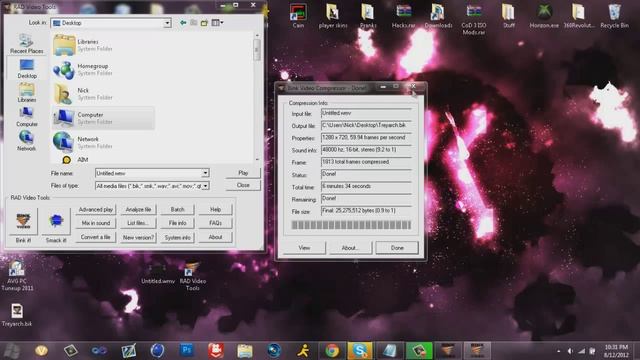The width and height of the screenshot is (640, 360).
Task: Open Untitled.wmv on the desktop
Action: point(158,274)
